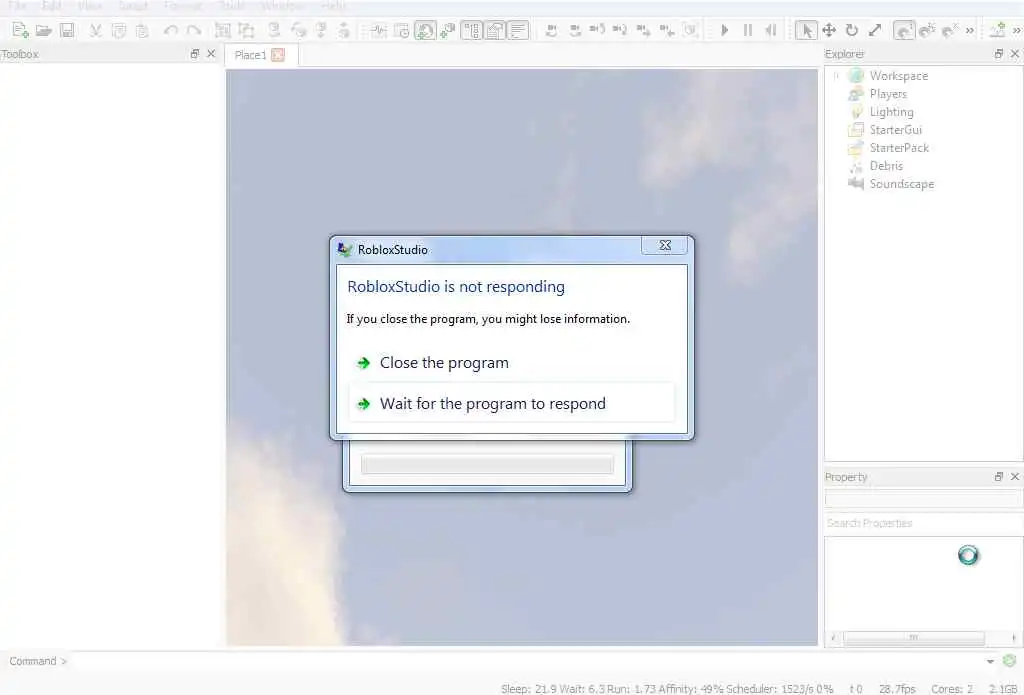Screen dimensions: 1024x695
Task: Undock the Explorer panel
Action: pyautogui.click(x=999, y=54)
